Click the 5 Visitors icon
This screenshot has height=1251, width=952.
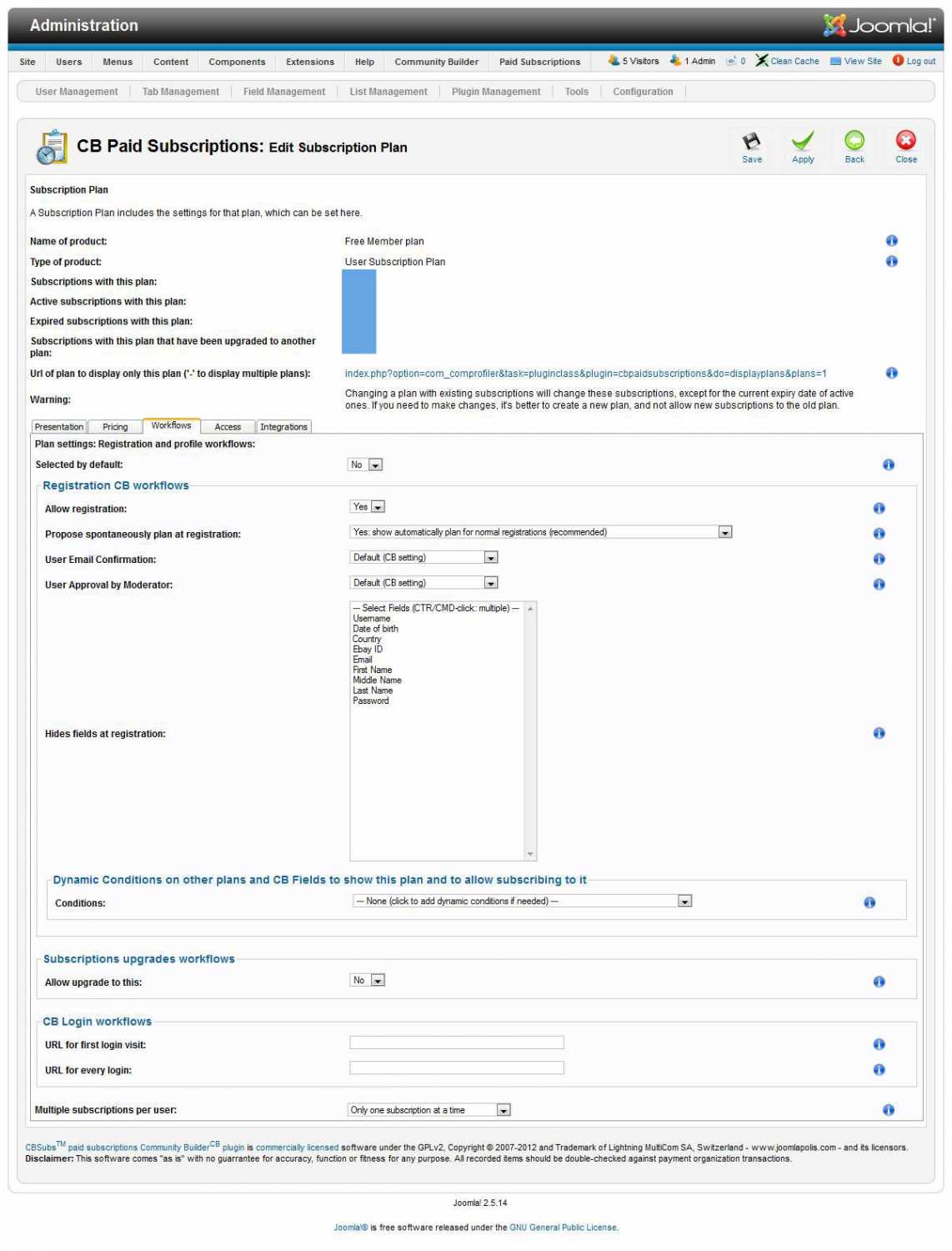[x=614, y=60]
